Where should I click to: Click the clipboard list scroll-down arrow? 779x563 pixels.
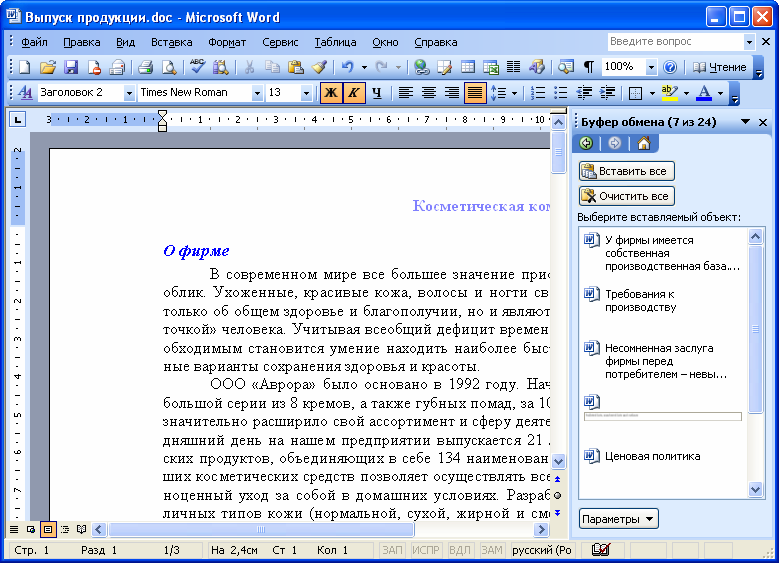(755, 489)
